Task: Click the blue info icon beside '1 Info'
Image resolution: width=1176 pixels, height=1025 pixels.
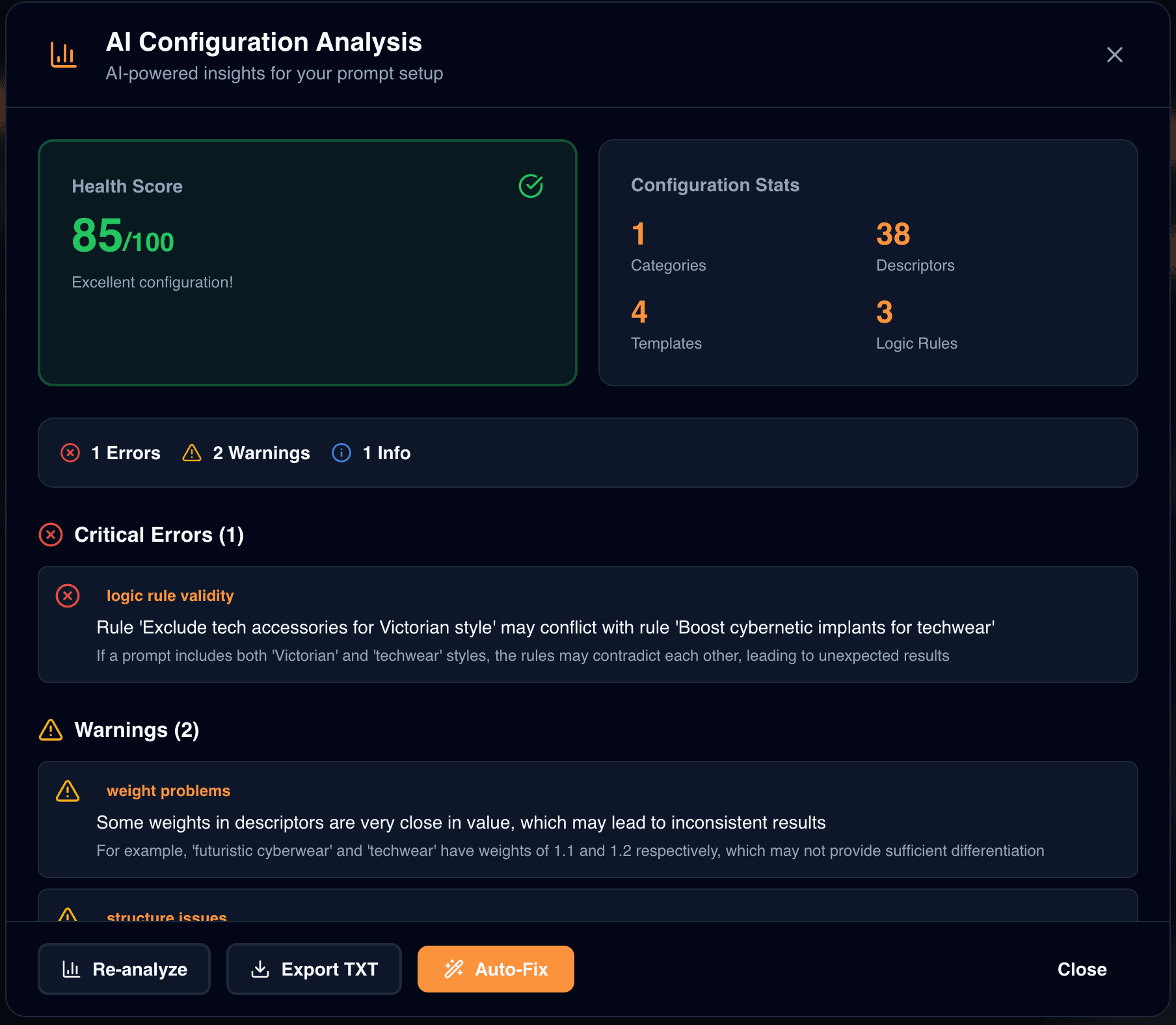Action: (341, 453)
